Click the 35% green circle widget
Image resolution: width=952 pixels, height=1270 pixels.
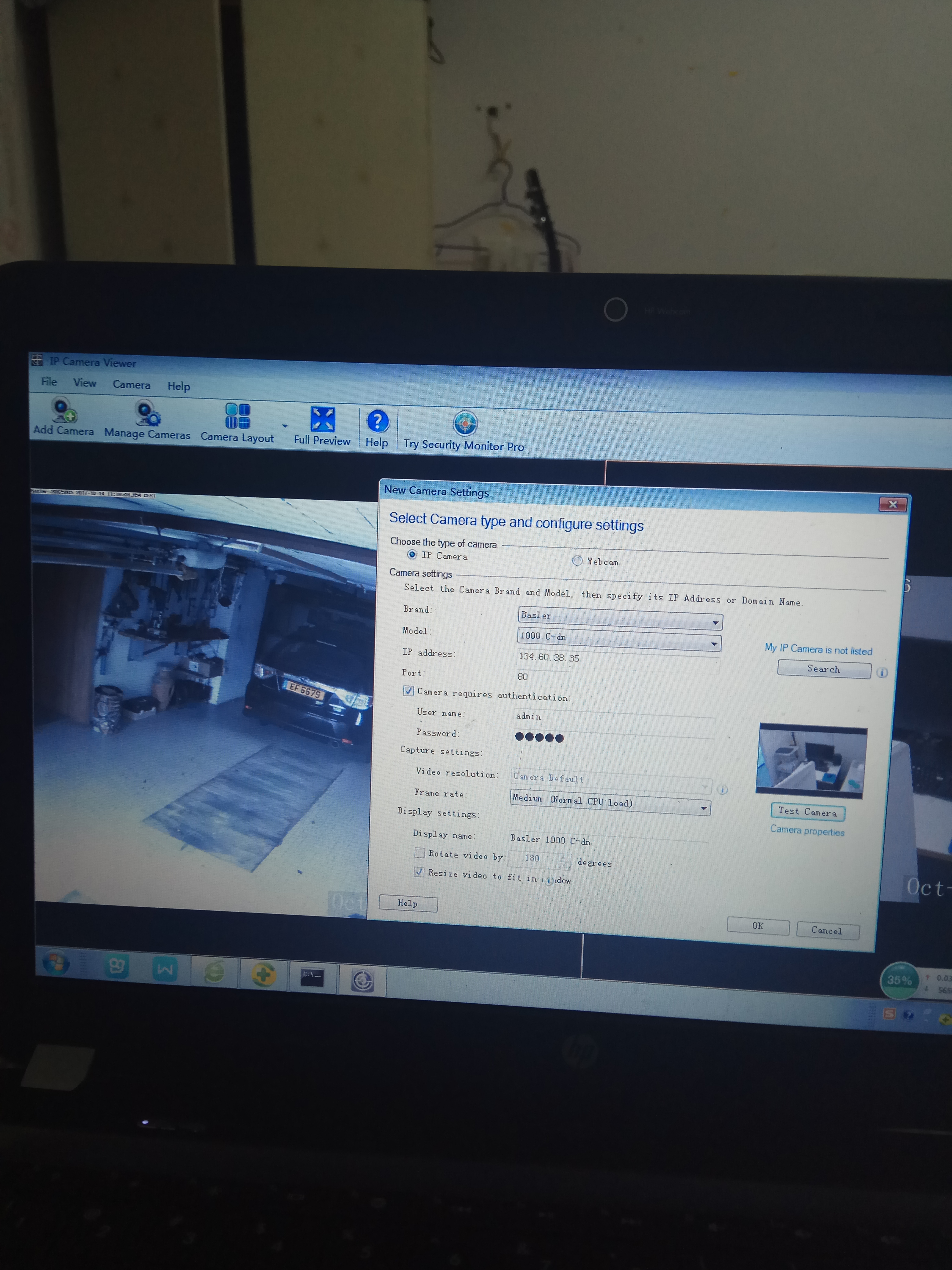coord(900,981)
